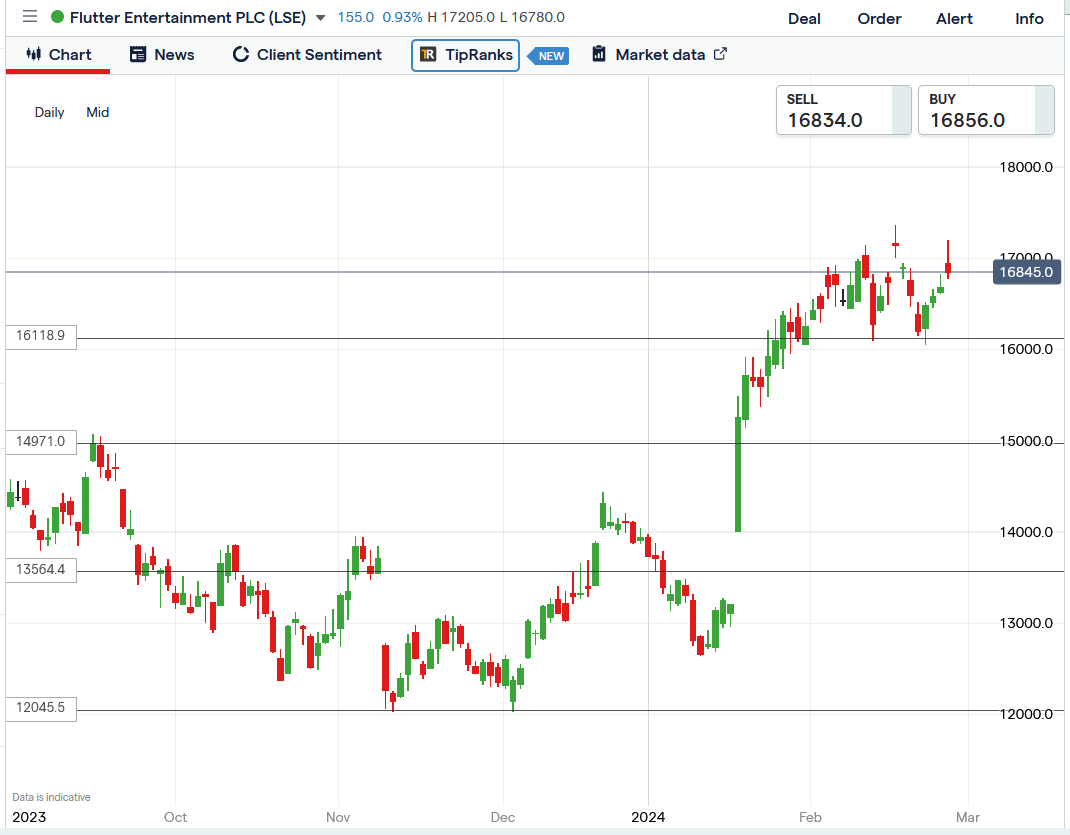This screenshot has height=835, width=1070.
Task: Click the 16000.0 price axis label
Action: tap(1026, 349)
